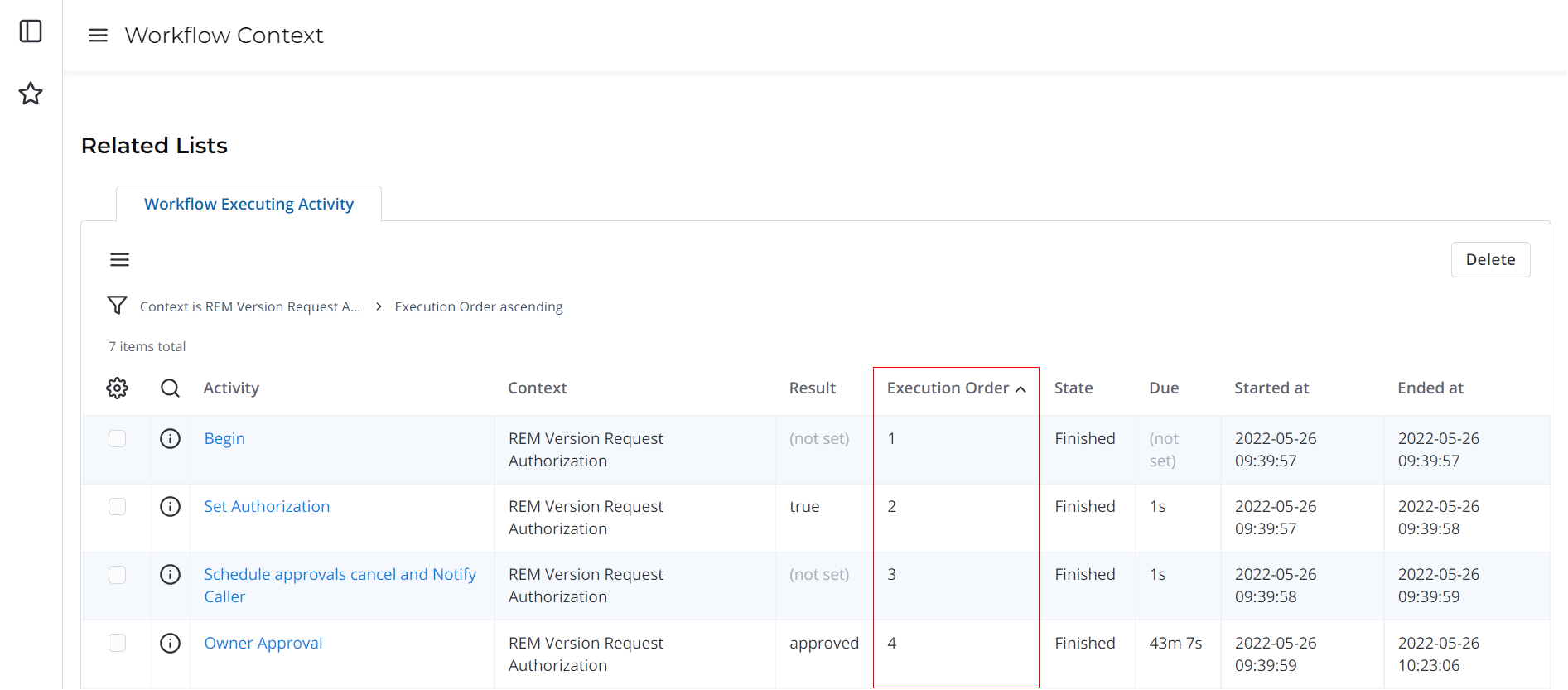
Task: Preview the Owner Approval info icon
Action: coord(170,644)
